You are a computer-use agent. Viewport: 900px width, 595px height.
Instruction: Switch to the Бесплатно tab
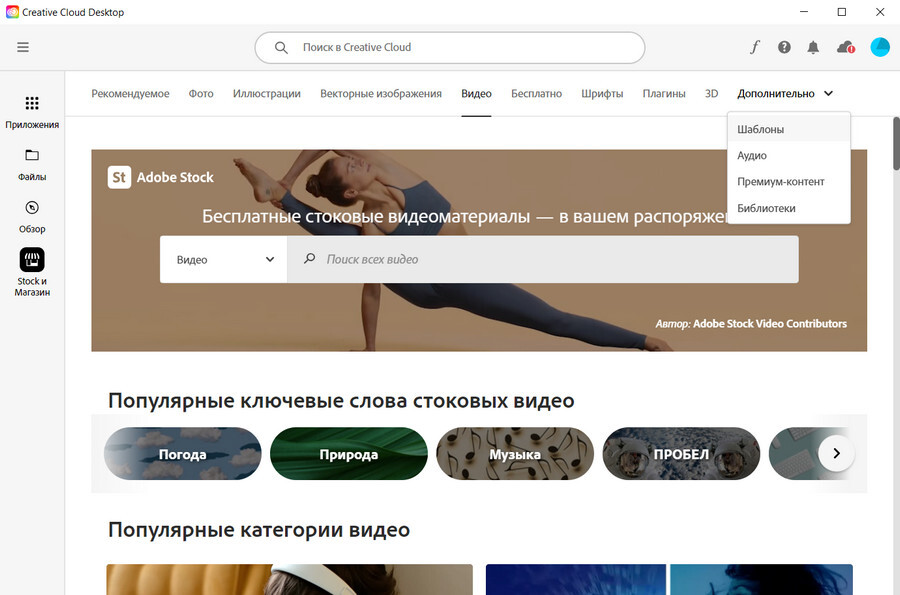point(537,94)
